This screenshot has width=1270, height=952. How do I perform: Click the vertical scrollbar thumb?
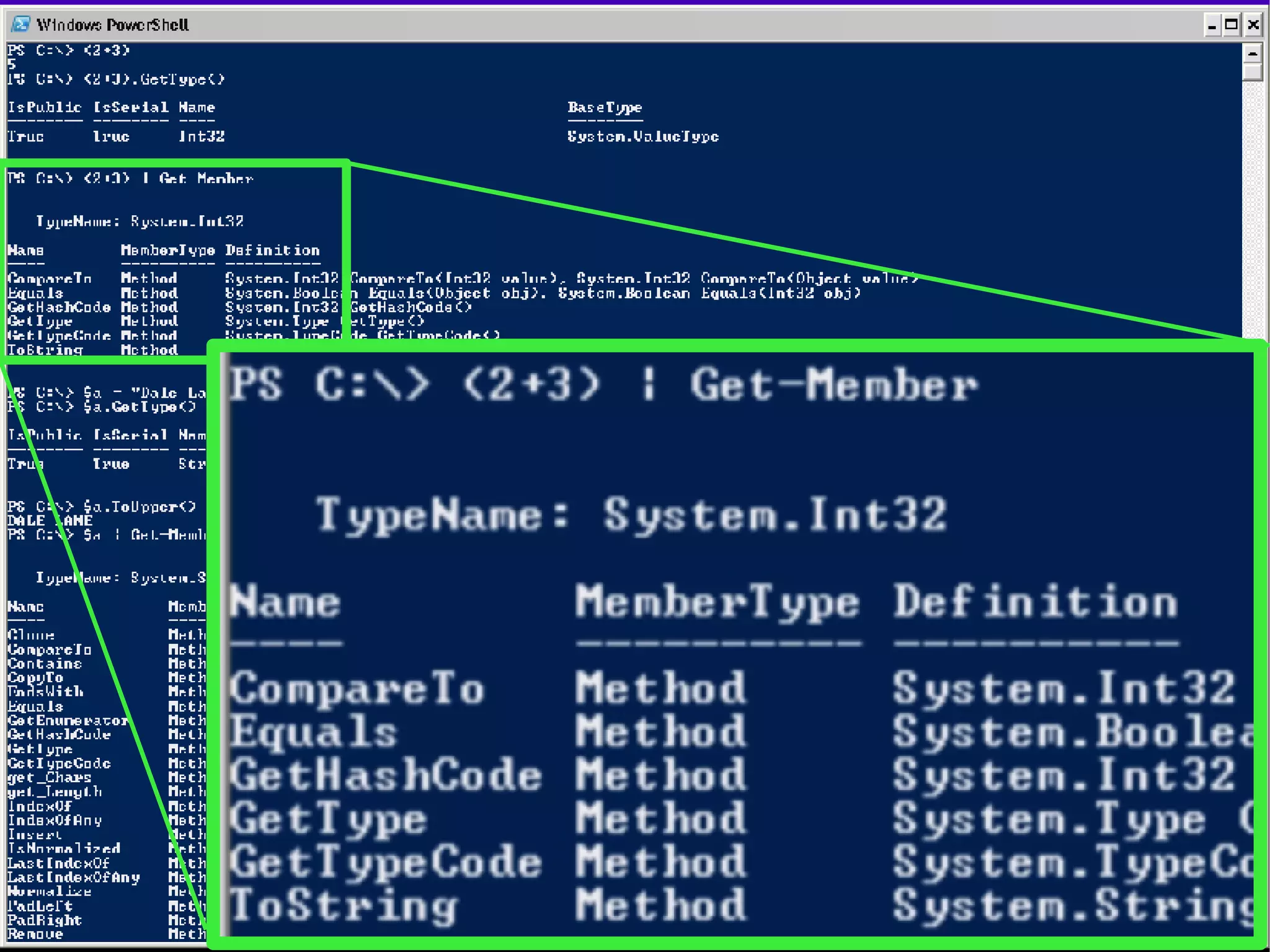1252,73
